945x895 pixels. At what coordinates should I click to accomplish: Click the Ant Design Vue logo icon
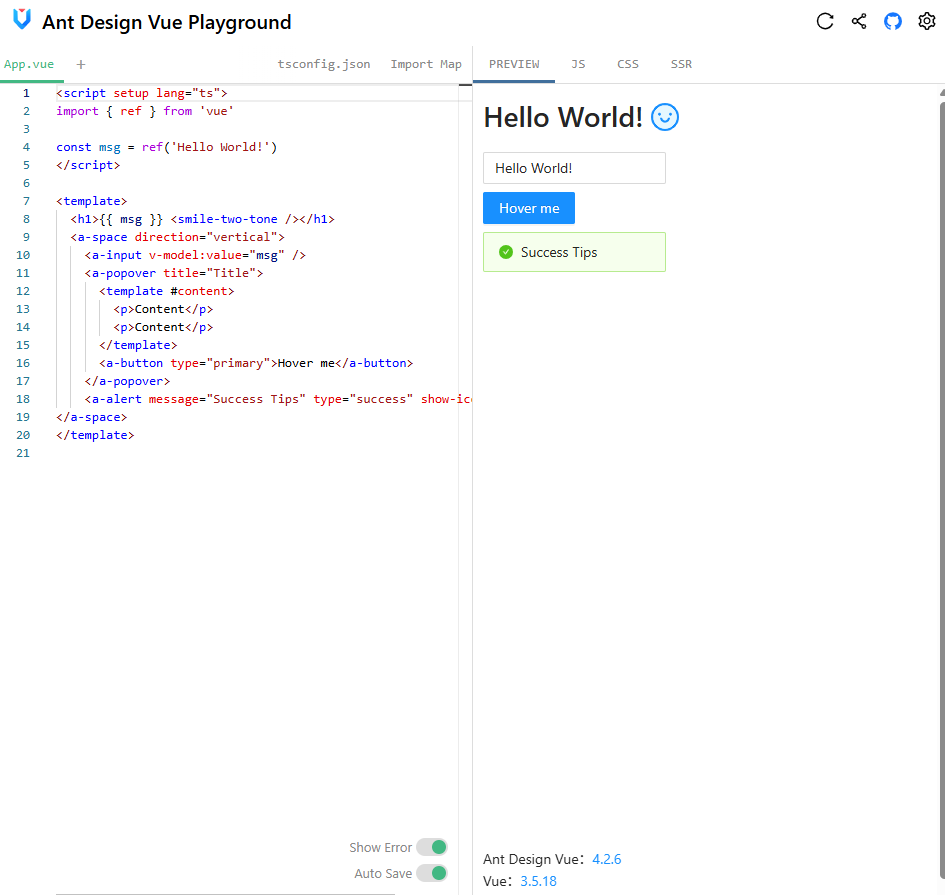pyautogui.click(x=22, y=19)
